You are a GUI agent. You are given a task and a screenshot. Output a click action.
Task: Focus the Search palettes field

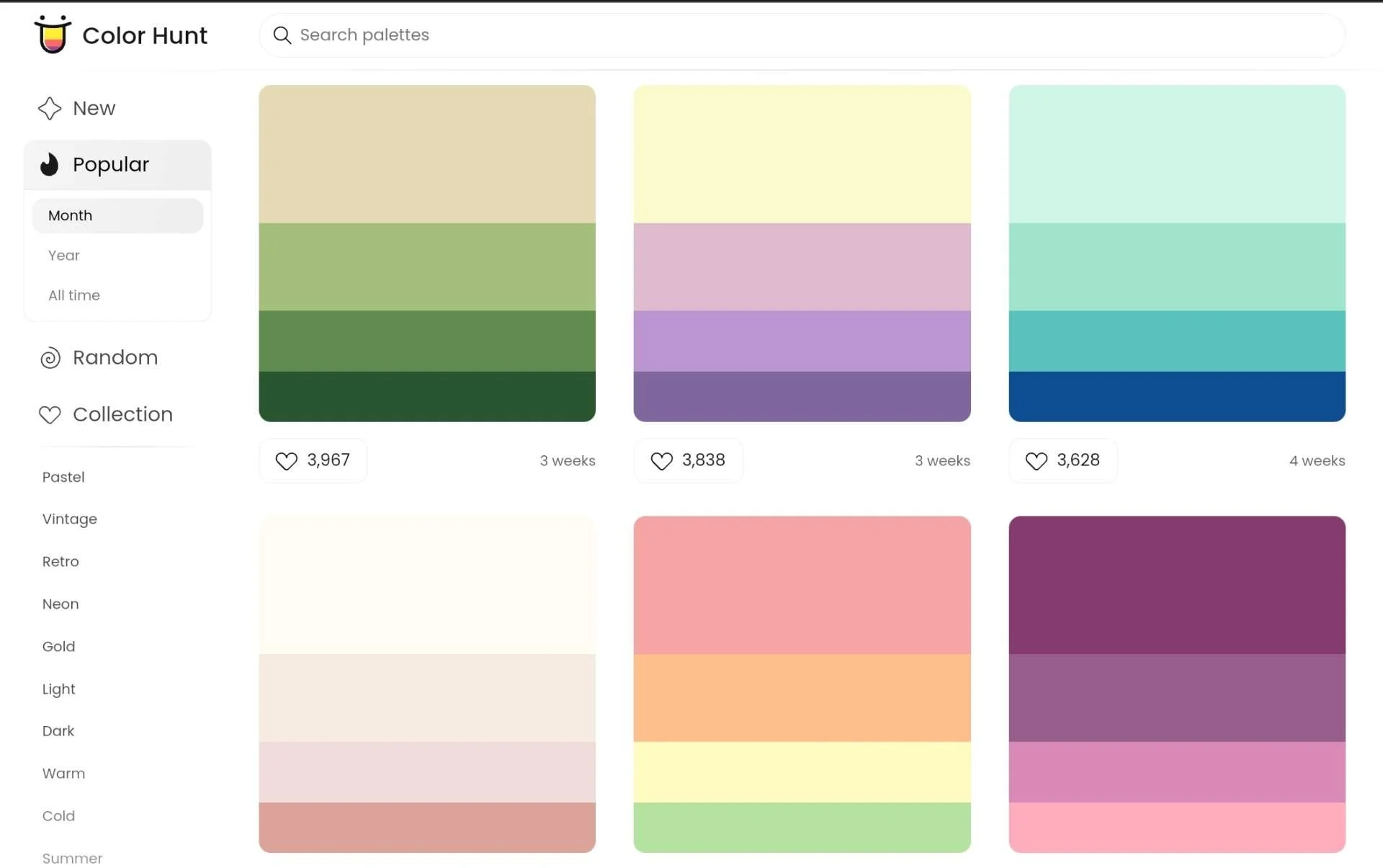click(x=802, y=35)
